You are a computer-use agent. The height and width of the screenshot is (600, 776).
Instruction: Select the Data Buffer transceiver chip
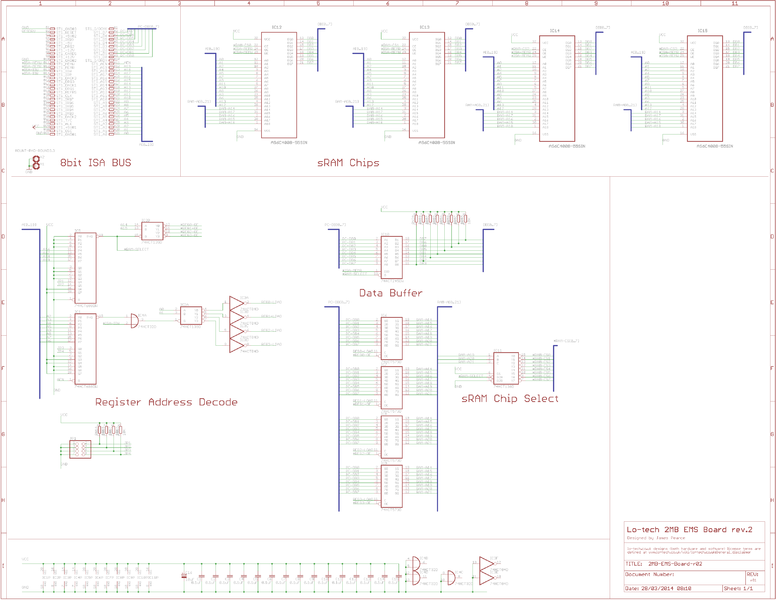391,257
